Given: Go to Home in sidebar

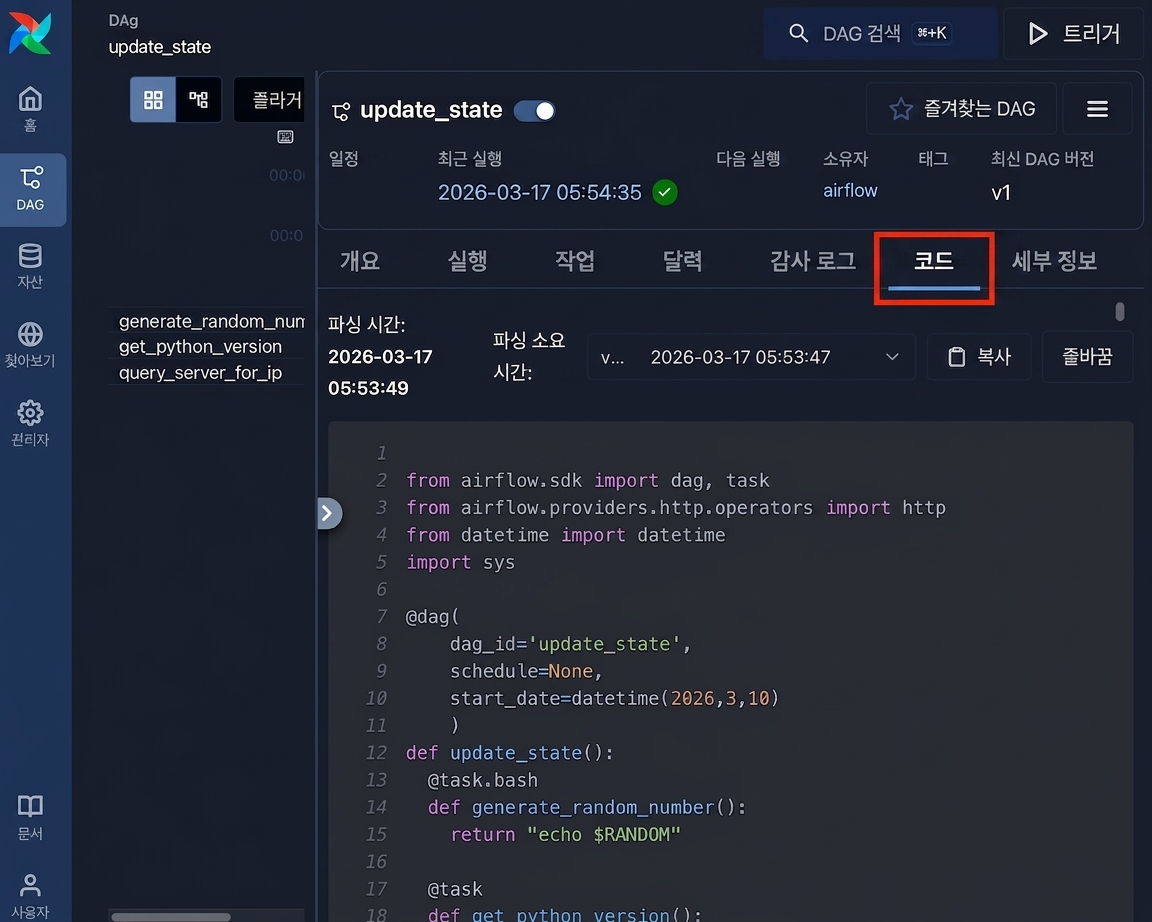Looking at the screenshot, I should (30, 109).
